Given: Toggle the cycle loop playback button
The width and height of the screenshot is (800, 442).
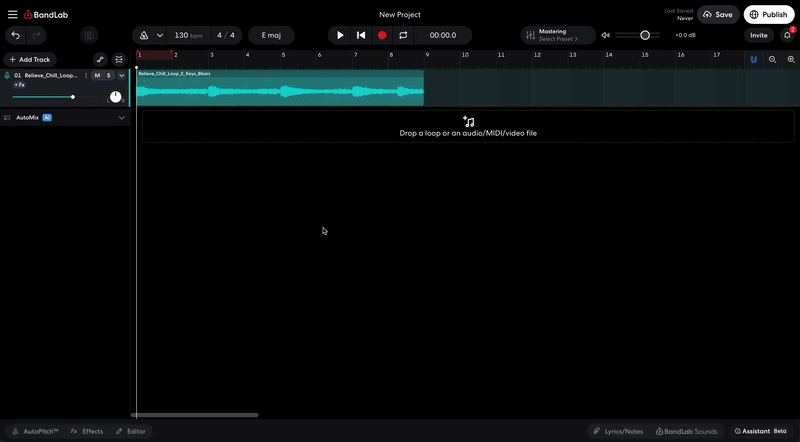Looking at the screenshot, I should tap(403, 35).
